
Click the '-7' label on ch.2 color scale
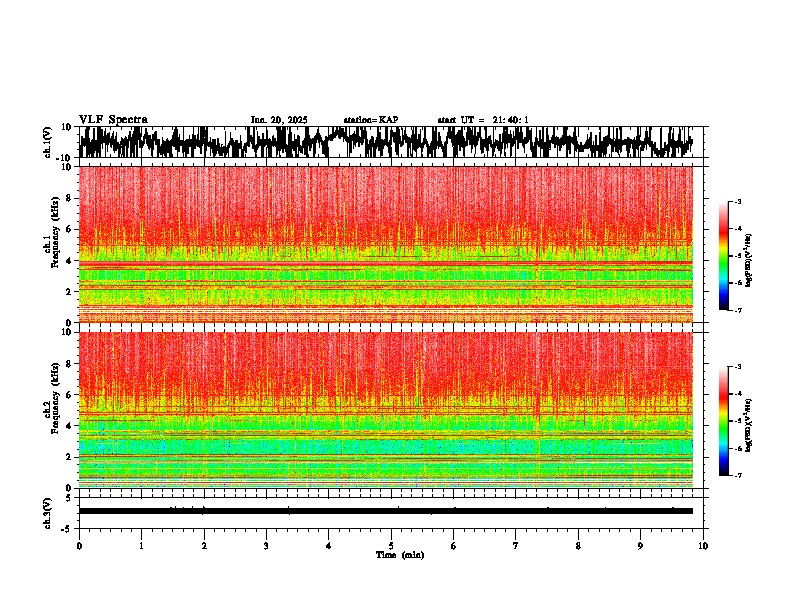coord(737,475)
